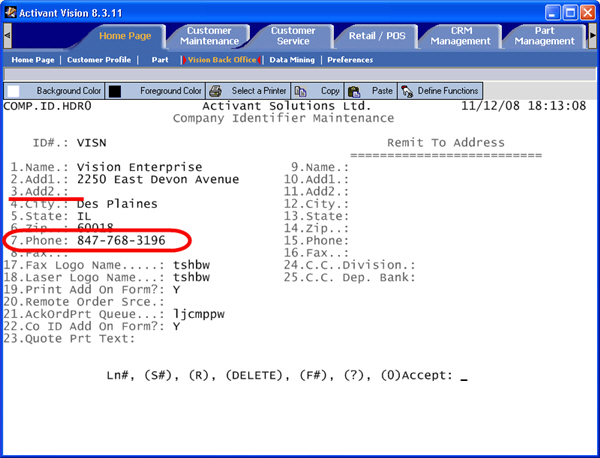Click the 10.Add1 remit field label
The height and width of the screenshot is (458, 600).
[316, 179]
